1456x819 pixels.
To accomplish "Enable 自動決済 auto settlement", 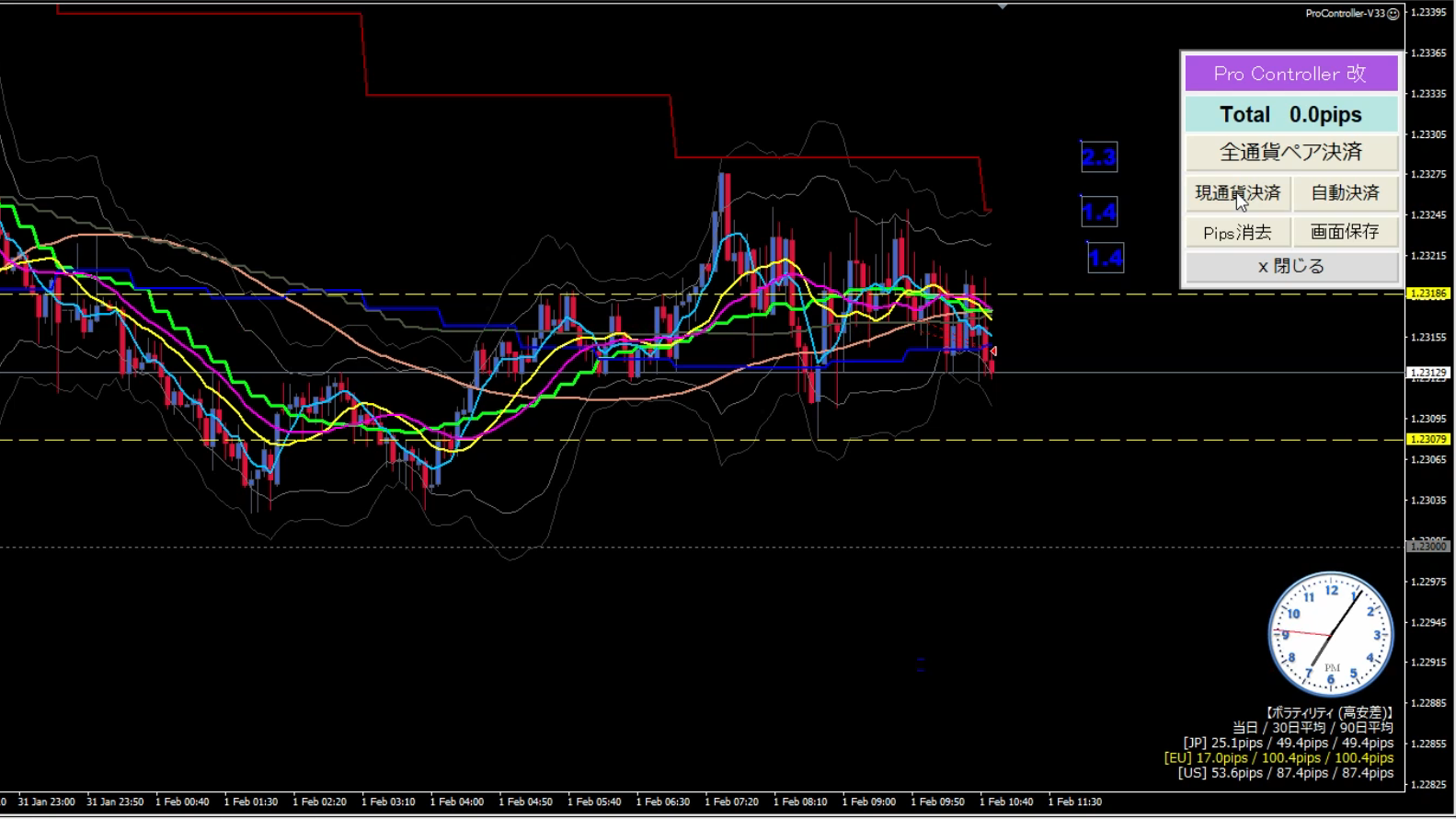I will (x=1346, y=193).
